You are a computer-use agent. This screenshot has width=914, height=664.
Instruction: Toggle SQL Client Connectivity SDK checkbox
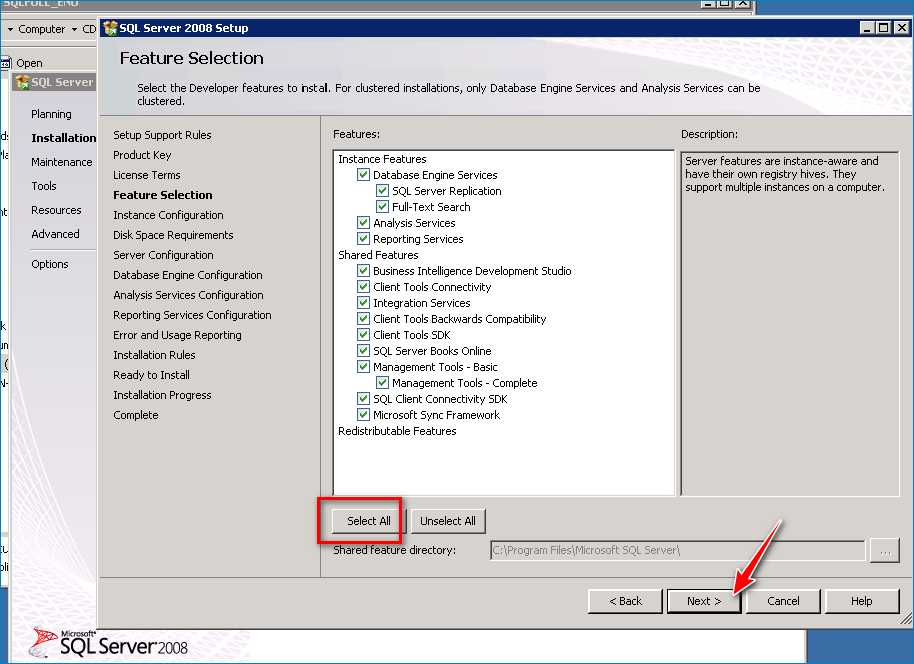363,399
